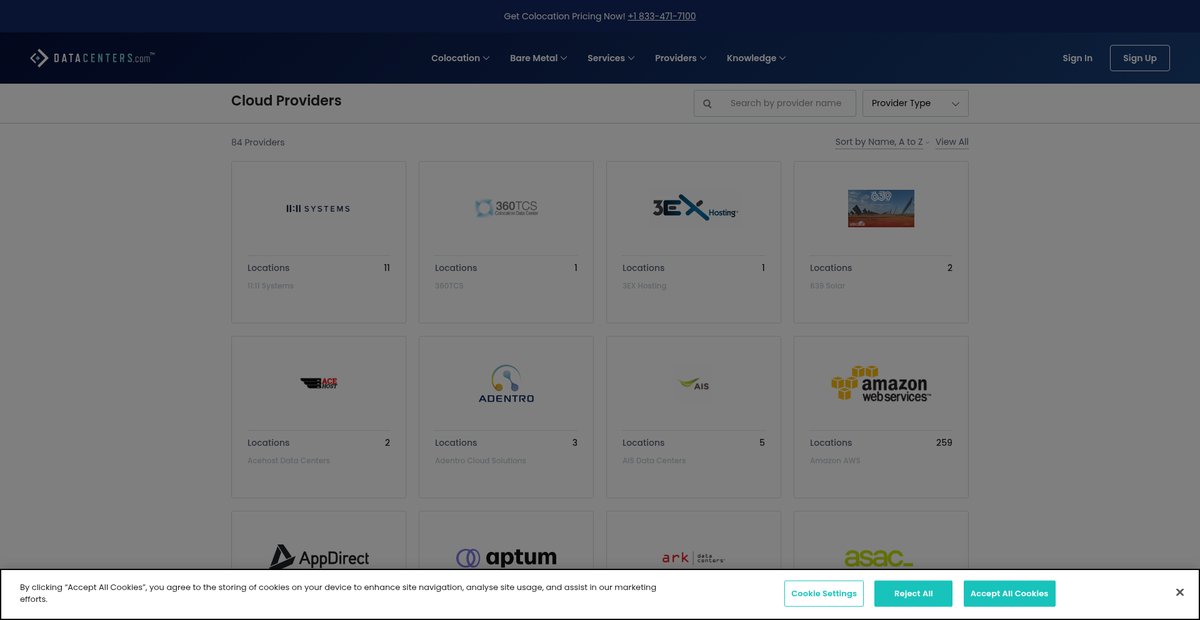Click Accept All Cookies button

1009,594
